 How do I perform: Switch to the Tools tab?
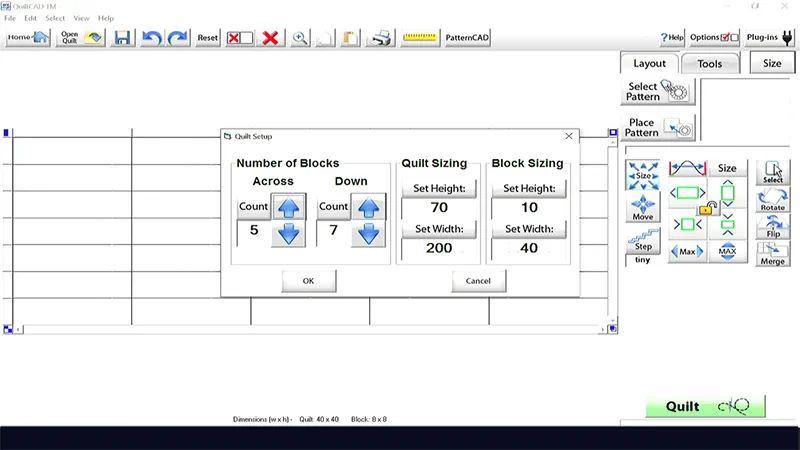[710, 63]
